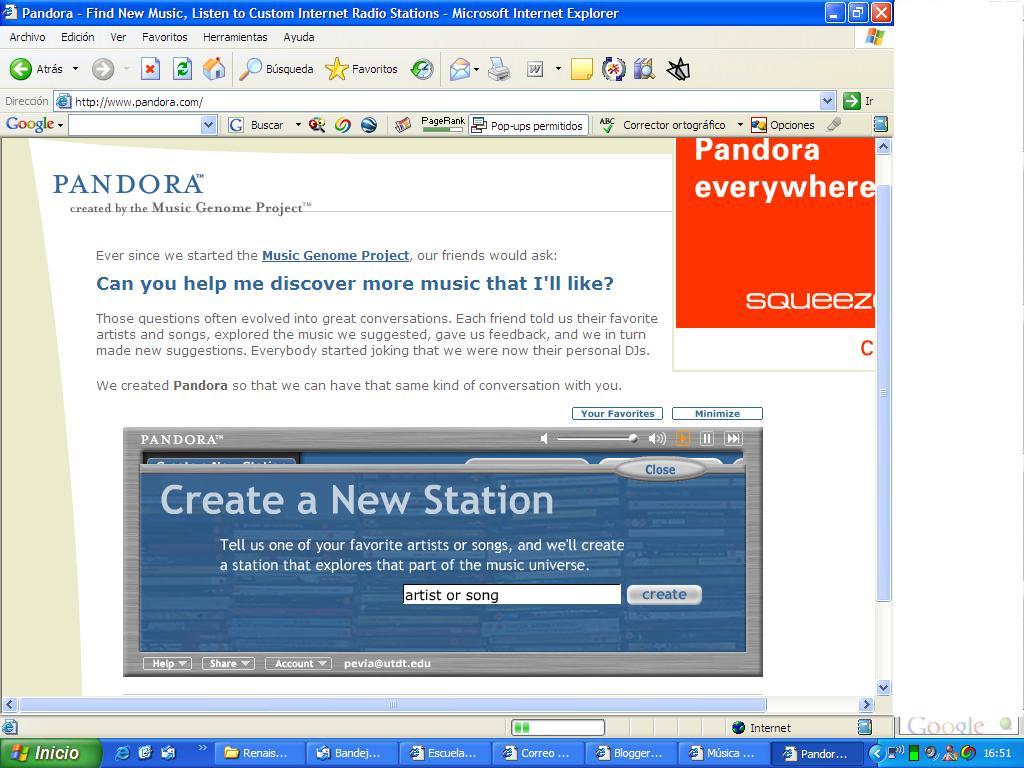Open Google toolbar Opciones

click(x=782, y=125)
